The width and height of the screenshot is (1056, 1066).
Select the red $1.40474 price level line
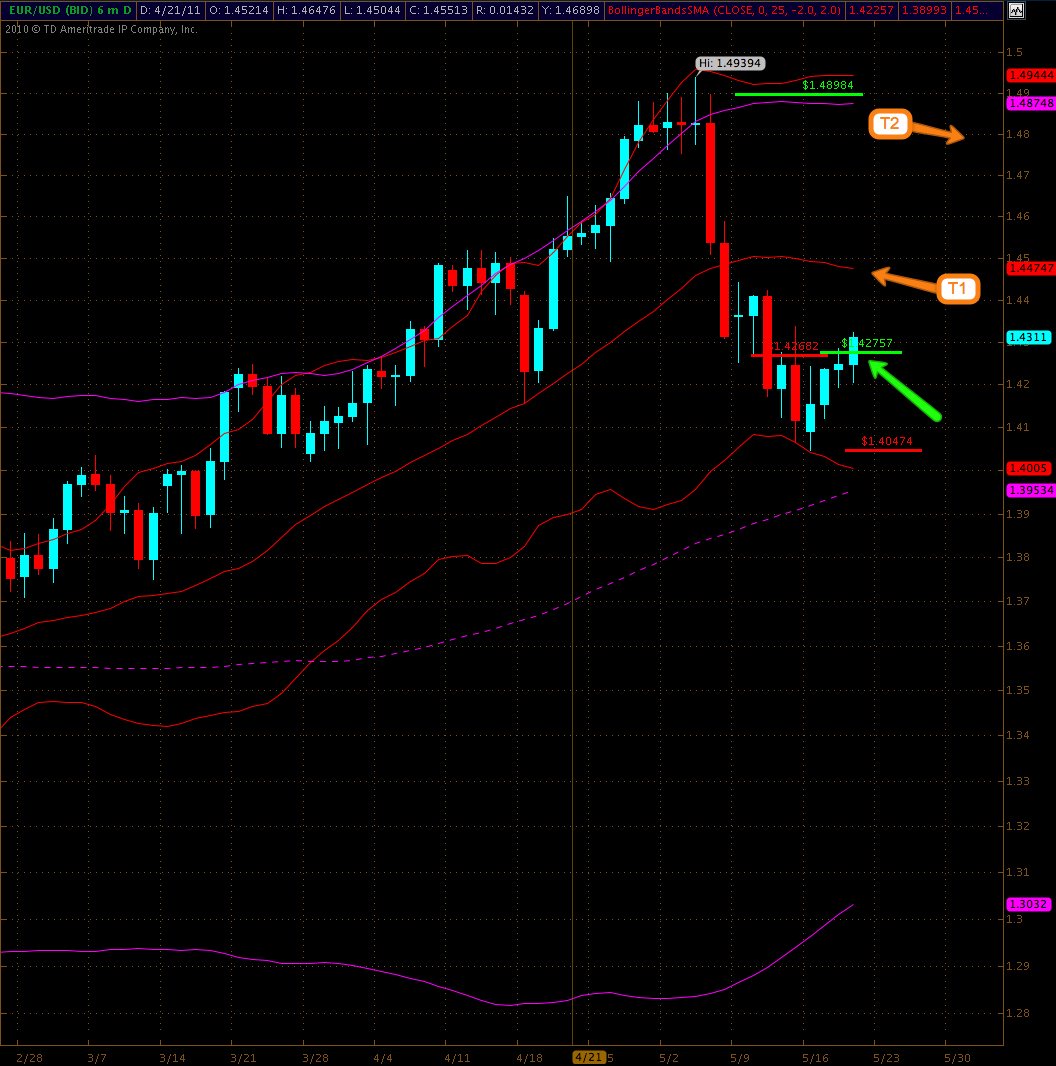click(x=883, y=450)
